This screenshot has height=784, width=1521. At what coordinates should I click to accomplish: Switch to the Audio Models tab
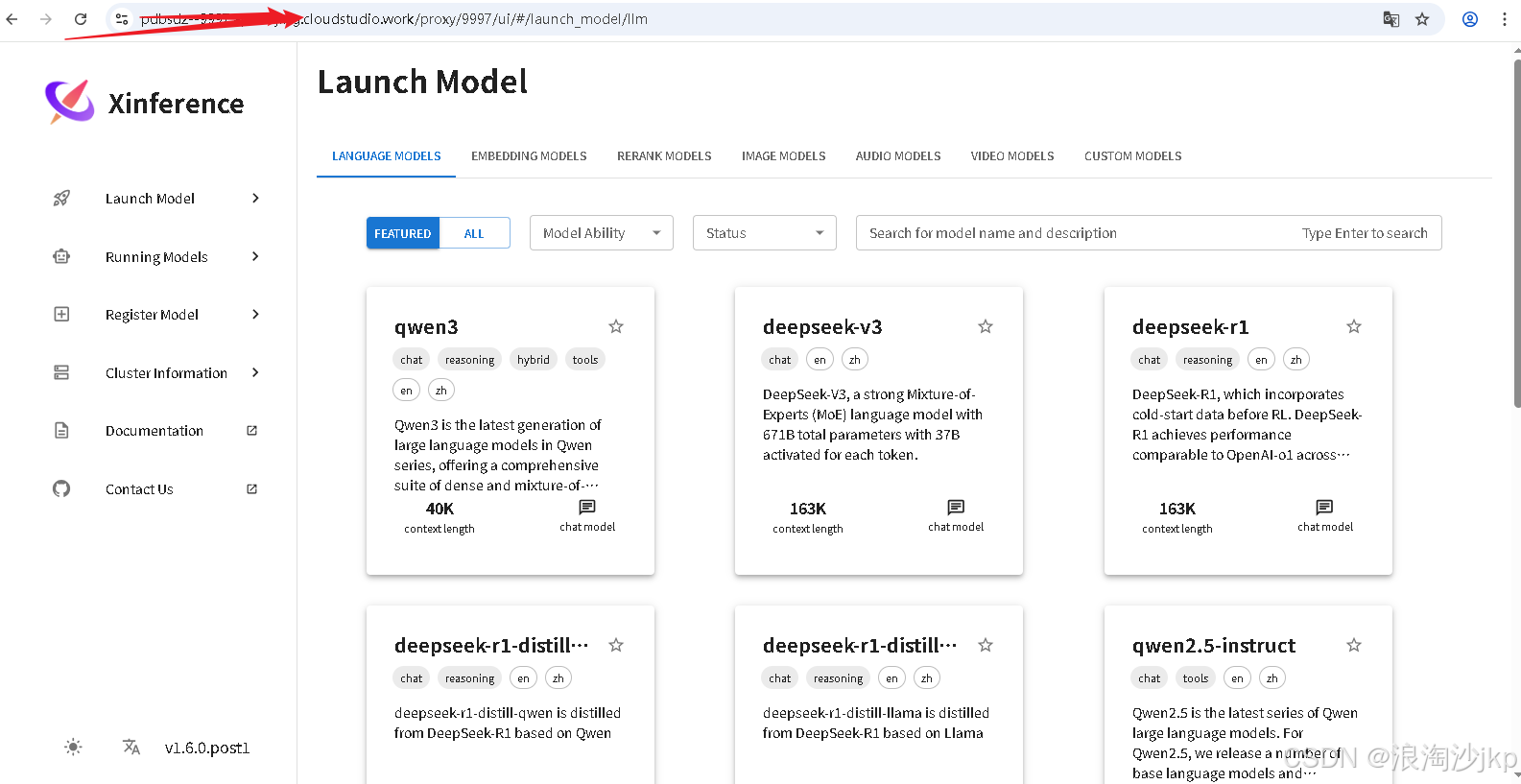click(898, 156)
